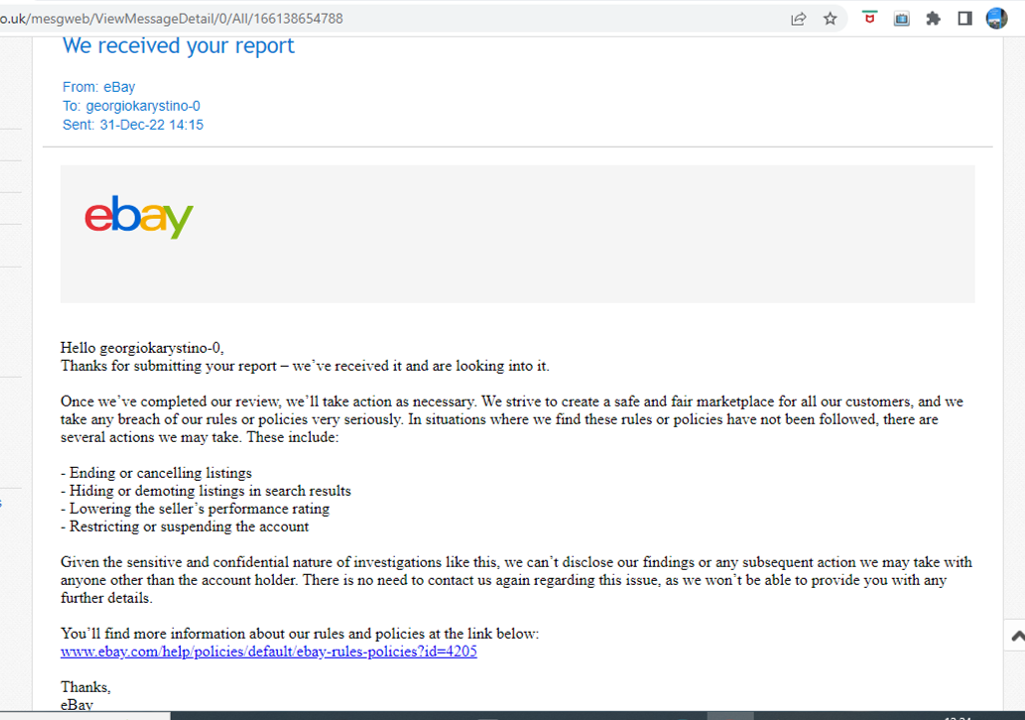Toggle Chrome's side panel icon
The height and width of the screenshot is (720, 1025).
(x=964, y=18)
